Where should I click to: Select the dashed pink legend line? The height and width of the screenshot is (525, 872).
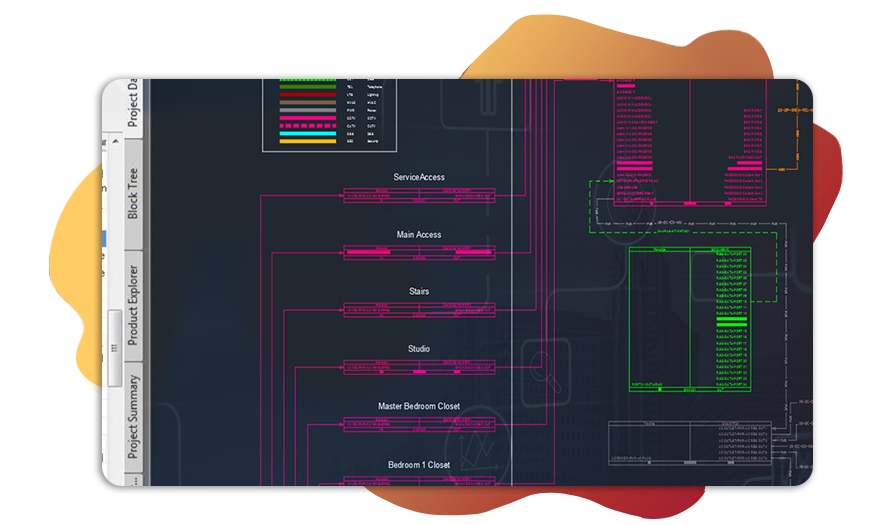[307, 126]
